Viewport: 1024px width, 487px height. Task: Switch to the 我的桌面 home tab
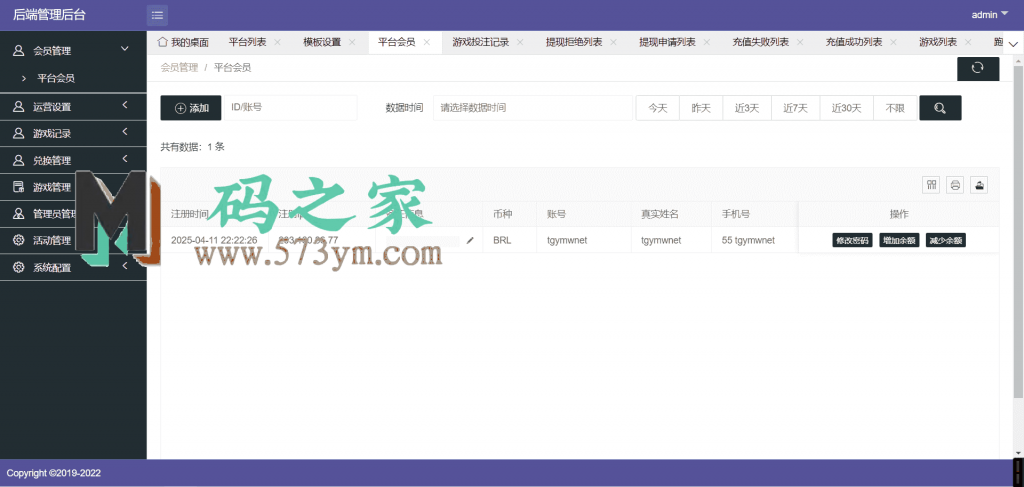[184, 42]
